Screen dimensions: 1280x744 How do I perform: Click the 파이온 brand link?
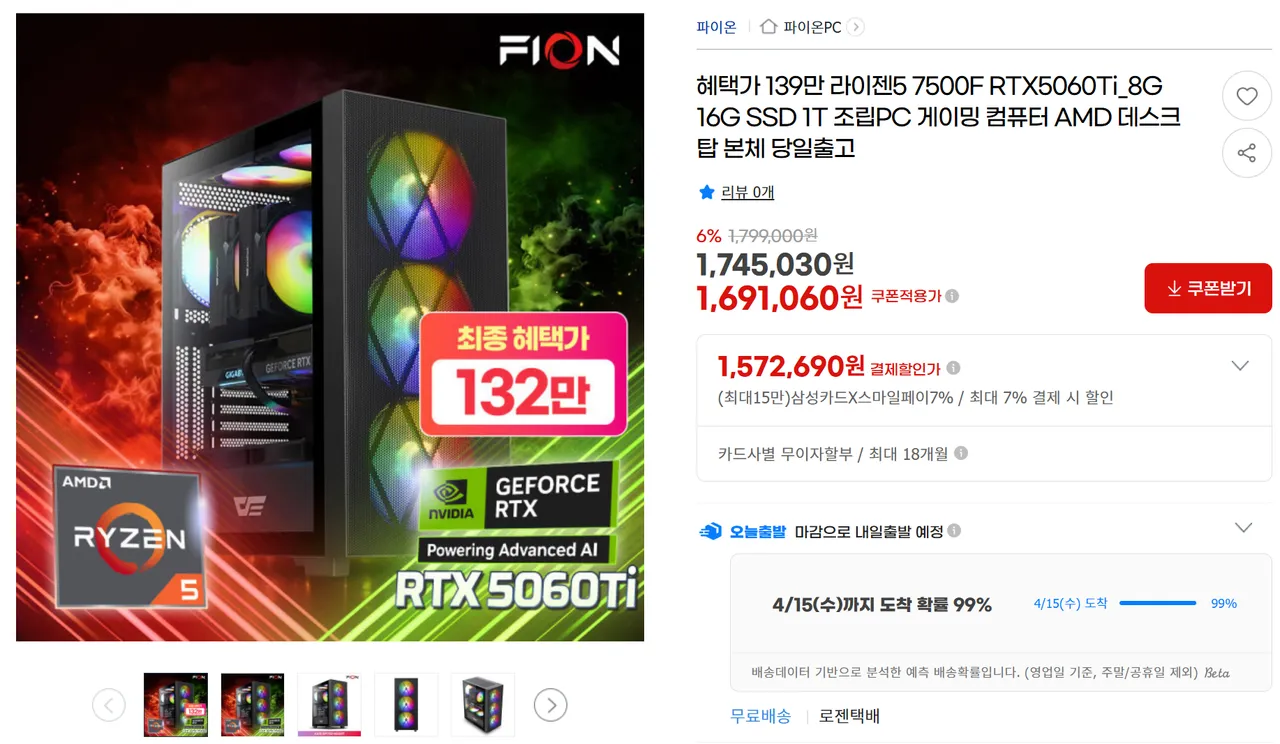tap(716, 27)
